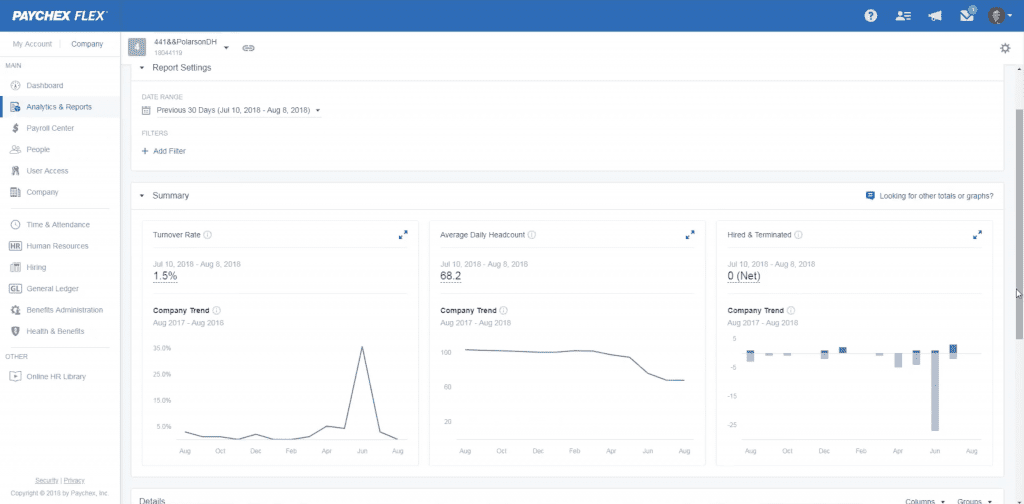Image resolution: width=1024 pixels, height=504 pixels.
Task: Open the help question mark icon
Action: point(871,16)
